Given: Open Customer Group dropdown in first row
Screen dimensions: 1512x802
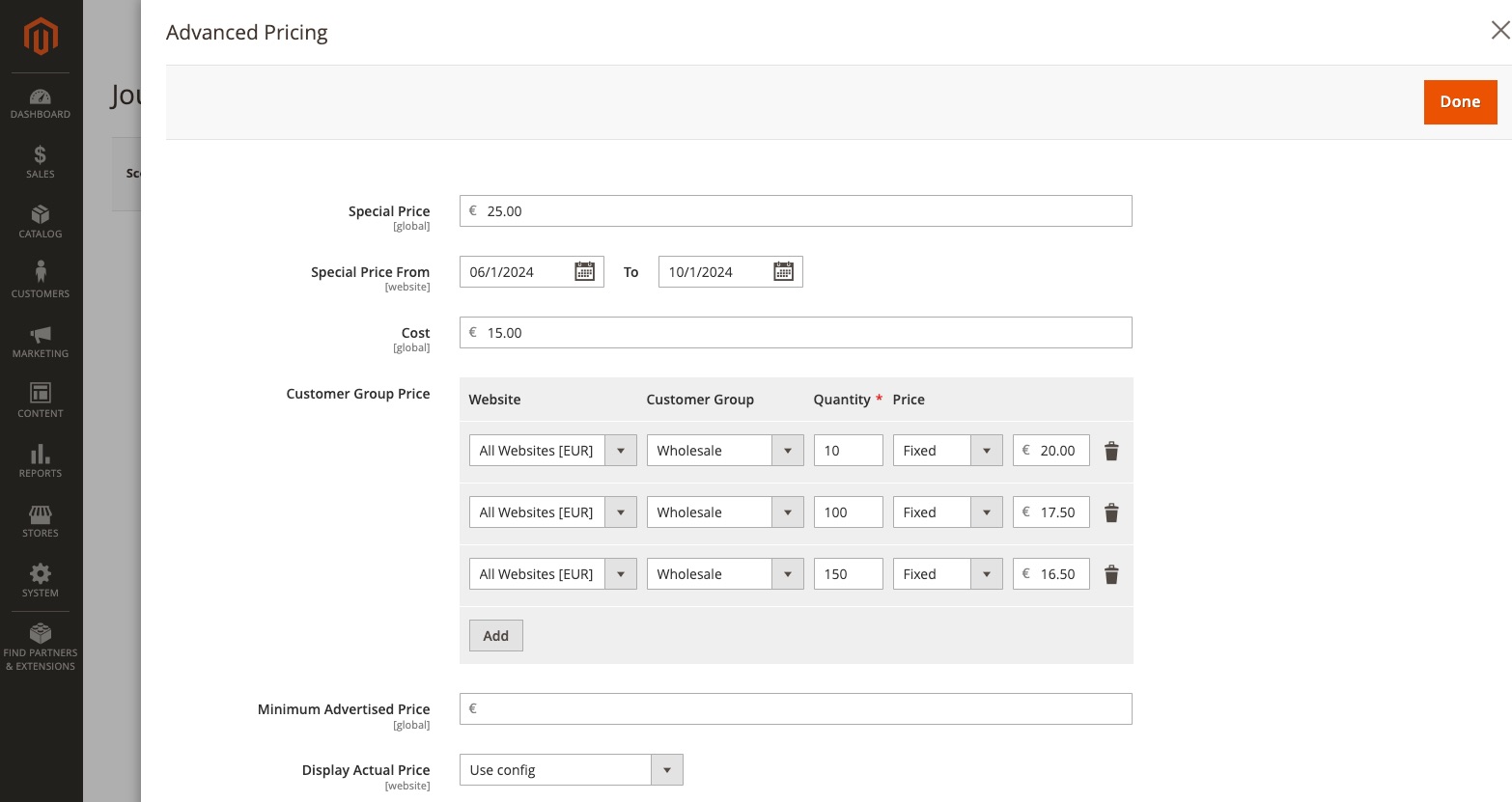Looking at the screenshot, I should pyautogui.click(x=724, y=451).
